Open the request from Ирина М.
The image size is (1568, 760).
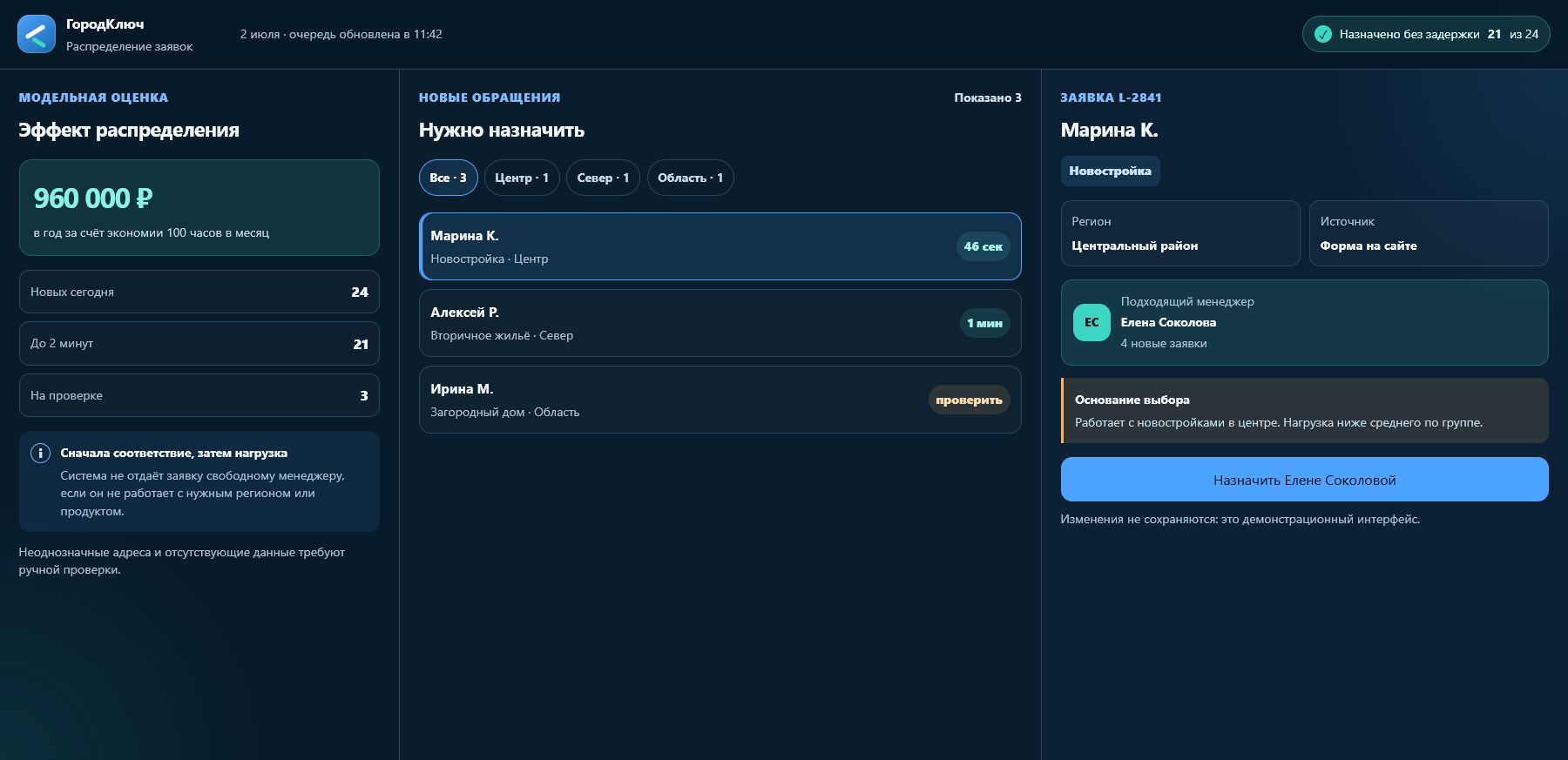[x=720, y=400]
